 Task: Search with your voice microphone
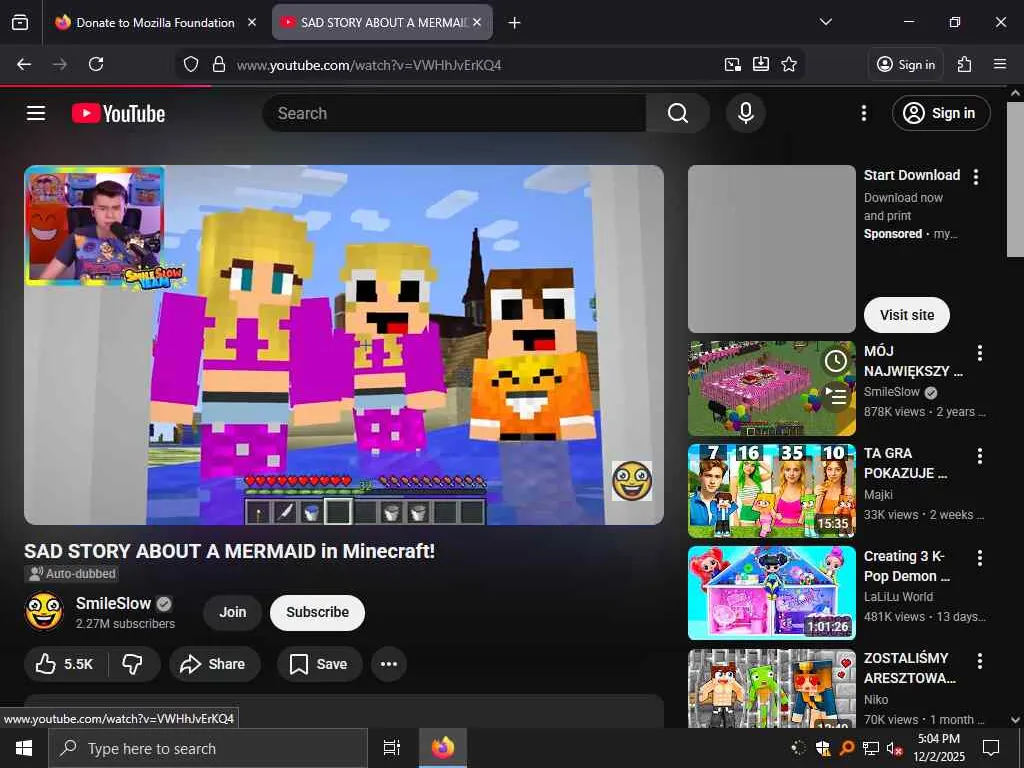pyautogui.click(x=746, y=113)
